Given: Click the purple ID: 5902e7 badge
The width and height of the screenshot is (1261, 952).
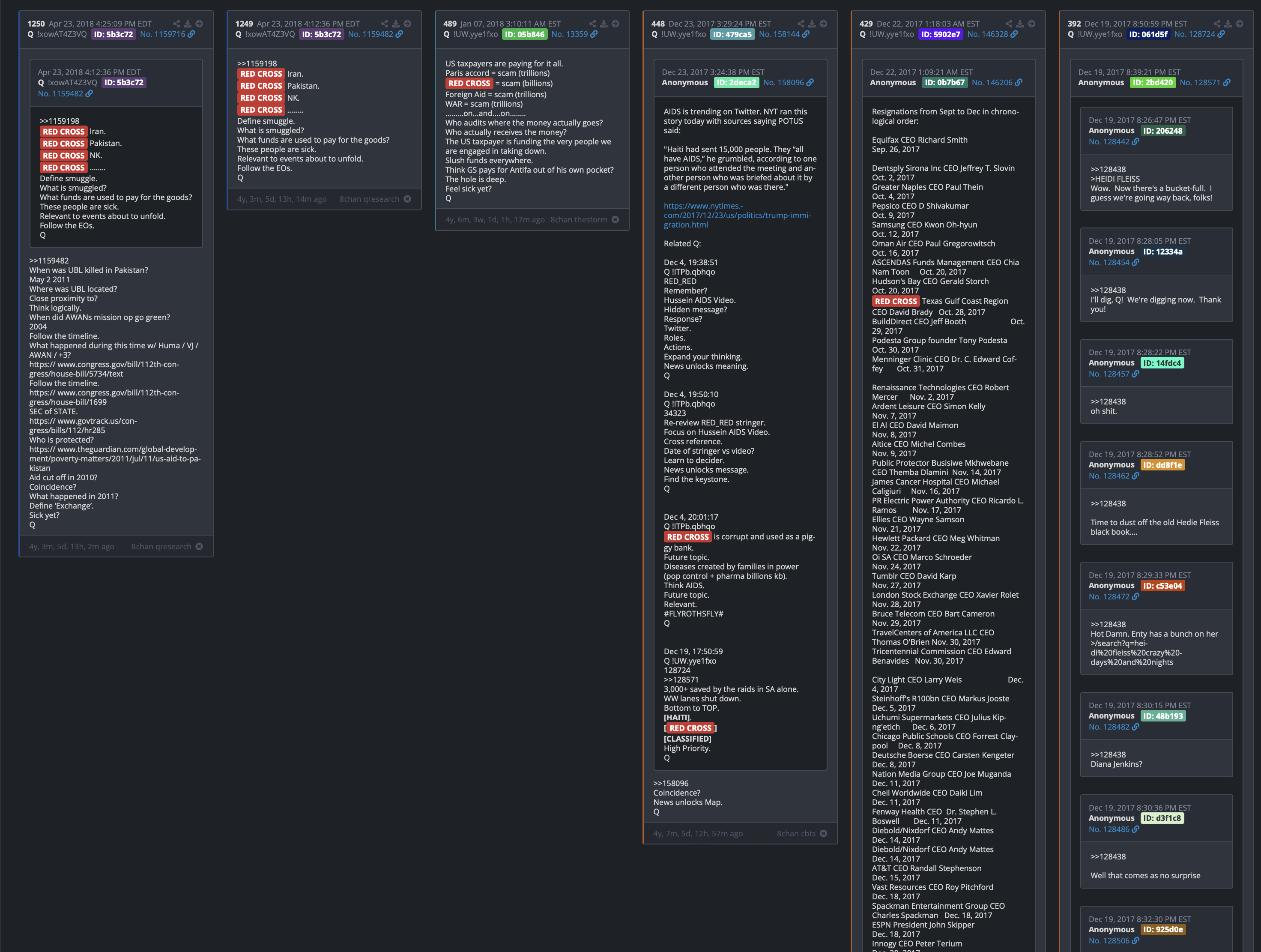Looking at the screenshot, I should [941, 34].
